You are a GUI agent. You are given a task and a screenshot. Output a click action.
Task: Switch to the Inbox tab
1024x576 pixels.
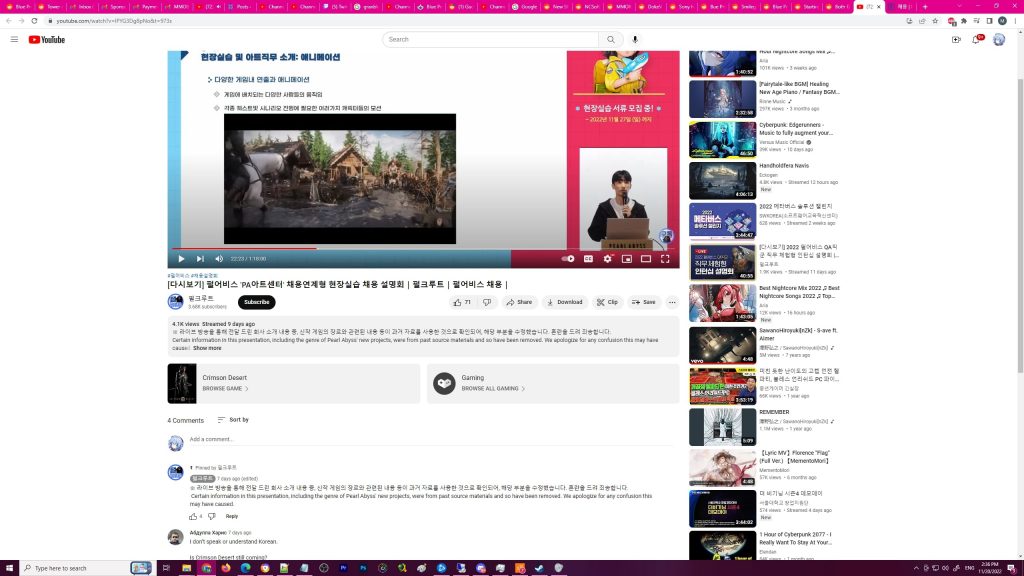[x=80, y=7]
